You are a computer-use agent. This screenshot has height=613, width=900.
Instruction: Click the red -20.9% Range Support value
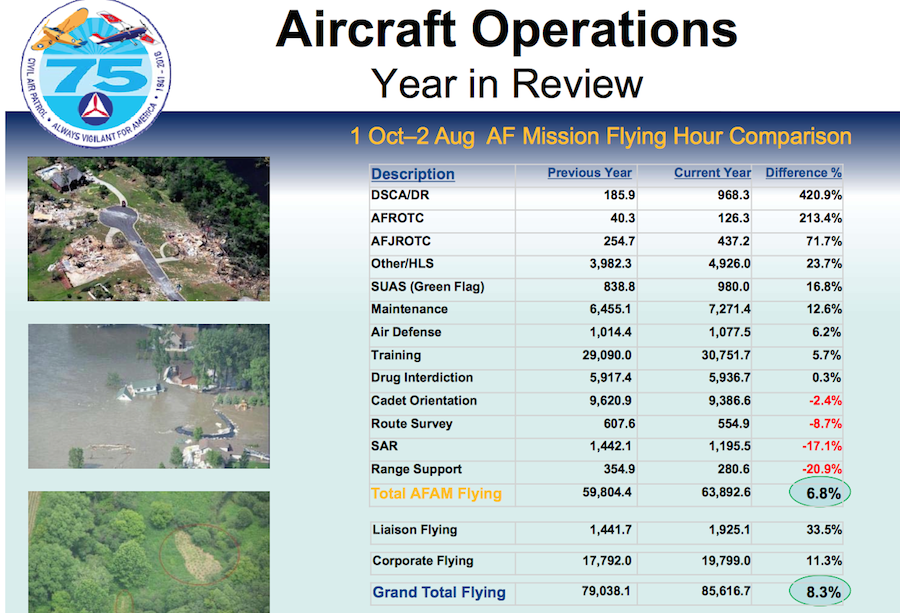[x=818, y=469]
